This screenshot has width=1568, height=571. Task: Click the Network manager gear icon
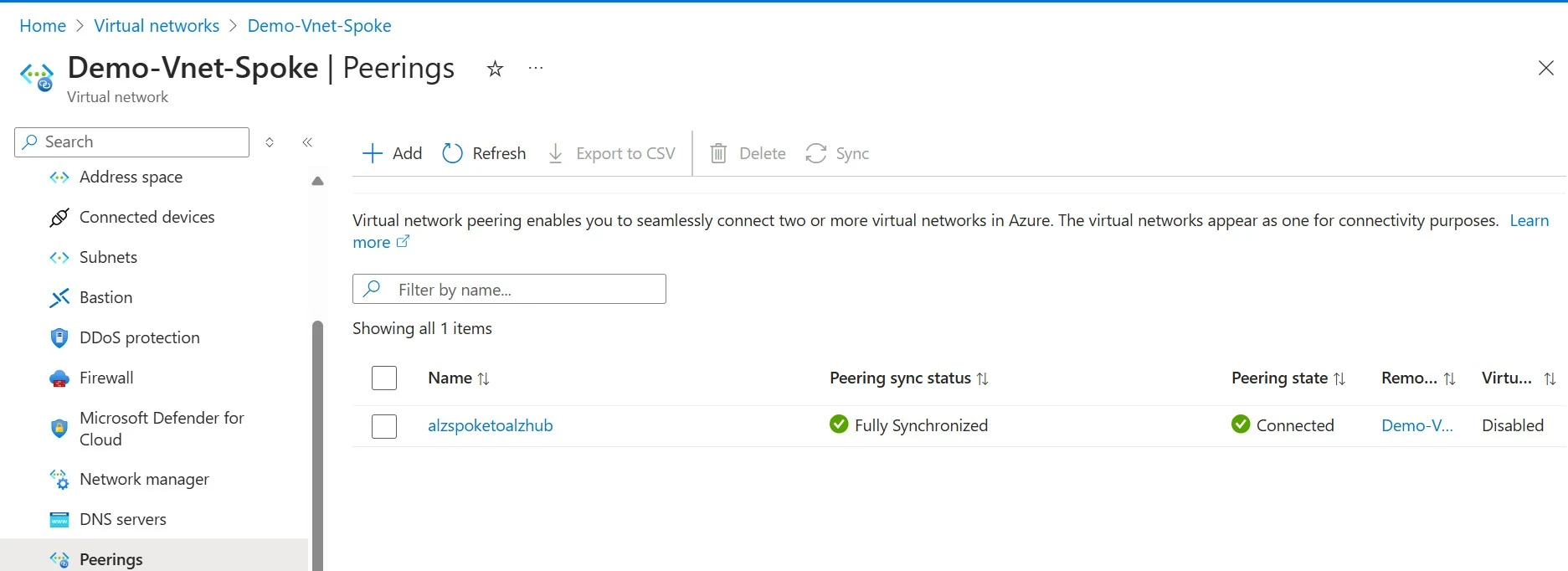[59, 479]
